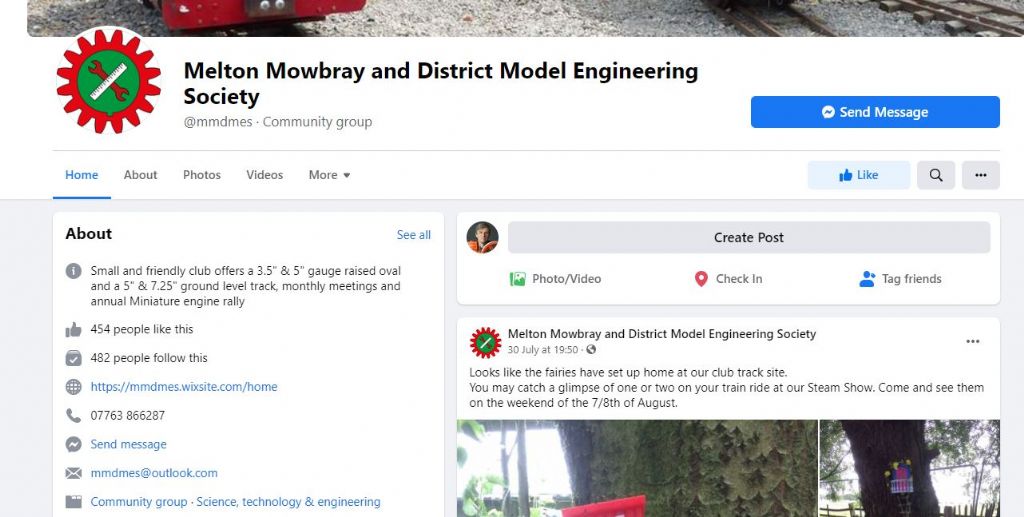Click the search magnifier icon button
1024x517 pixels.
[936, 175]
